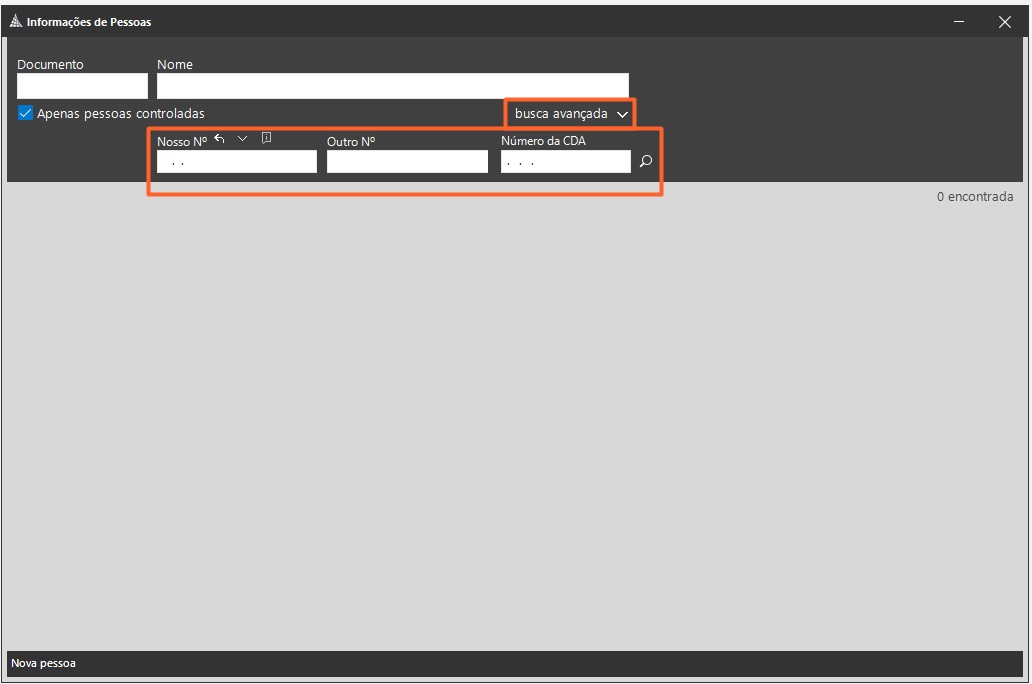Viewport: 1032px width, 684px height.
Task: Focus the Documento input field
Action: point(82,86)
